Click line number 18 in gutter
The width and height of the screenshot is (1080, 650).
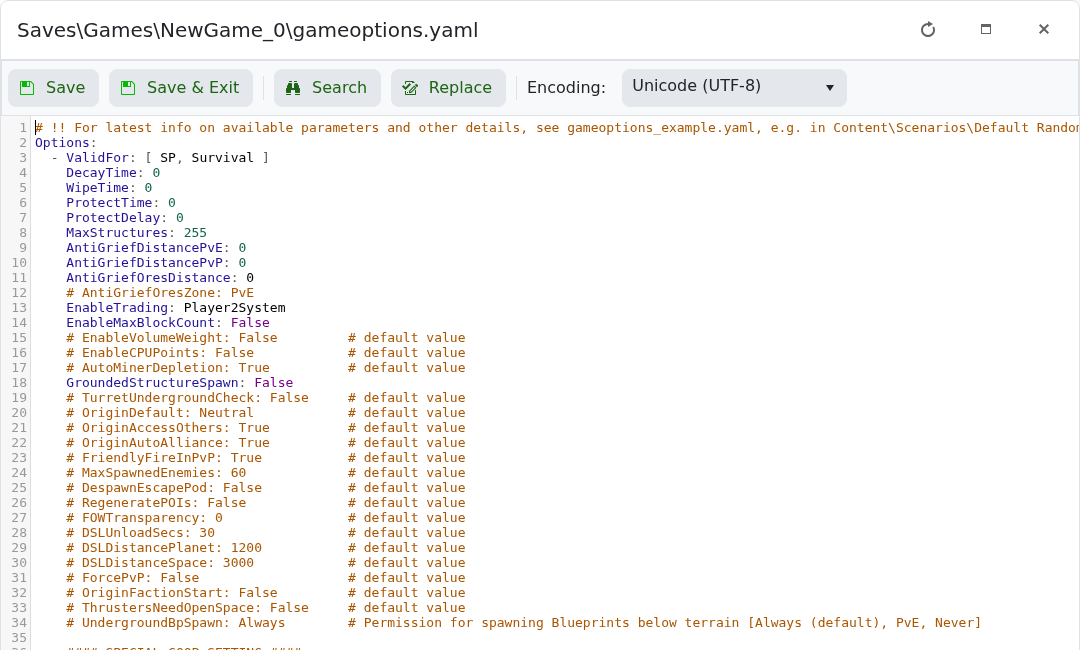[19, 383]
